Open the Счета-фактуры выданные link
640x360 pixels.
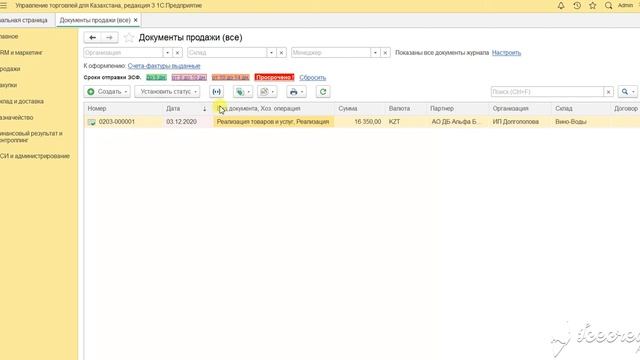[x=164, y=66]
